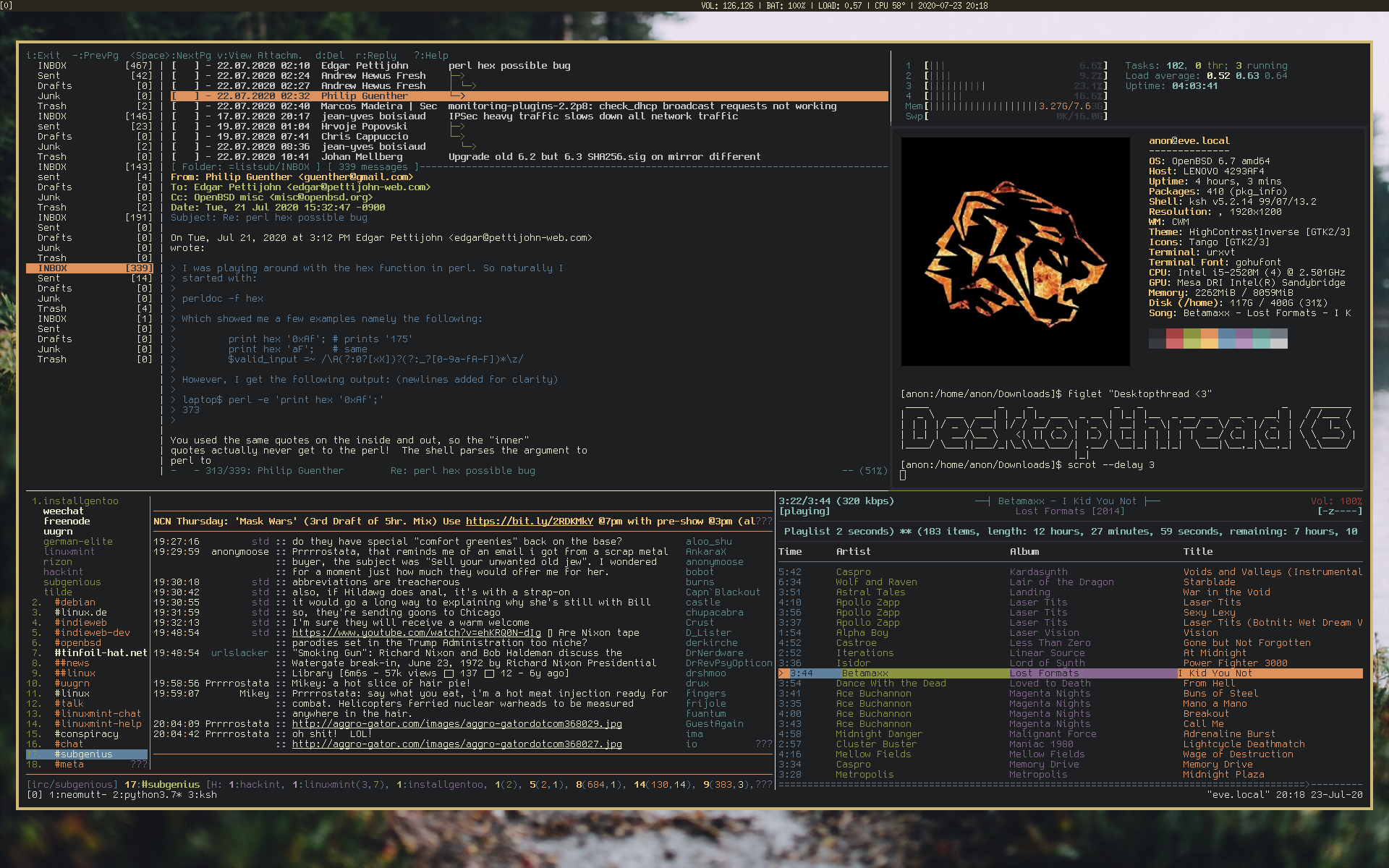Image resolution: width=1389 pixels, height=868 pixels.
Task: Click the misc@openbsd.org Cc address
Action: (321, 197)
